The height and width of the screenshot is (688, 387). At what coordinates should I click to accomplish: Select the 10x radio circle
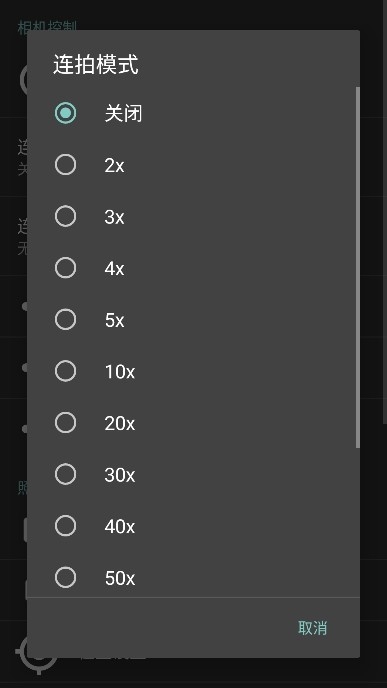point(65,371)
